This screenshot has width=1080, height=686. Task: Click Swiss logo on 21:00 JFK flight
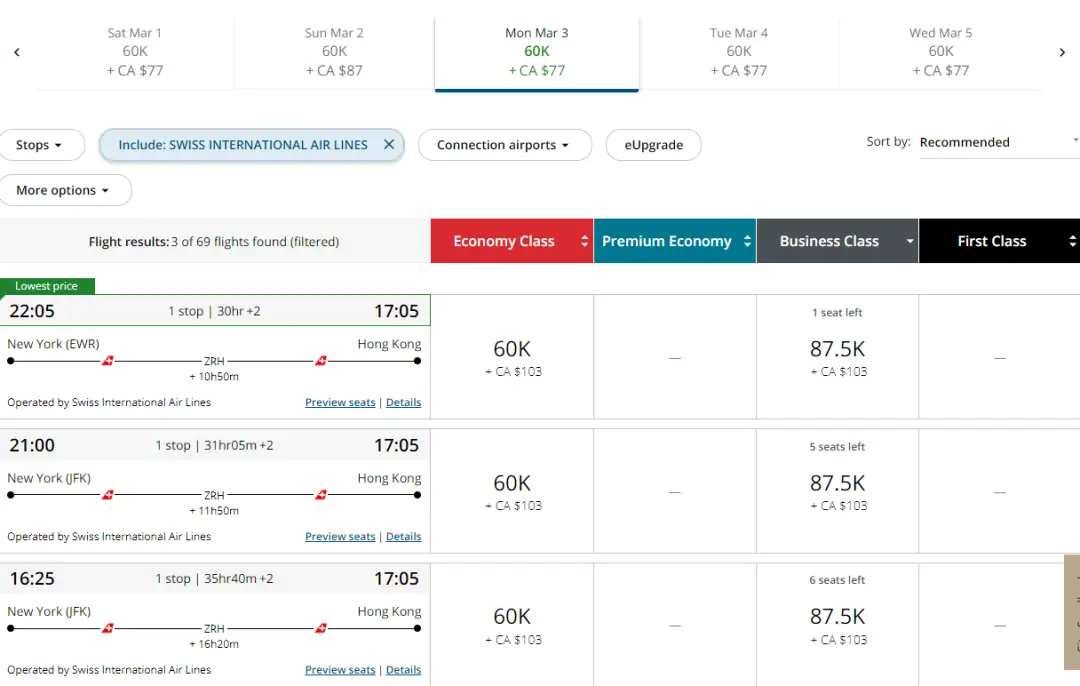coord(108,494)
